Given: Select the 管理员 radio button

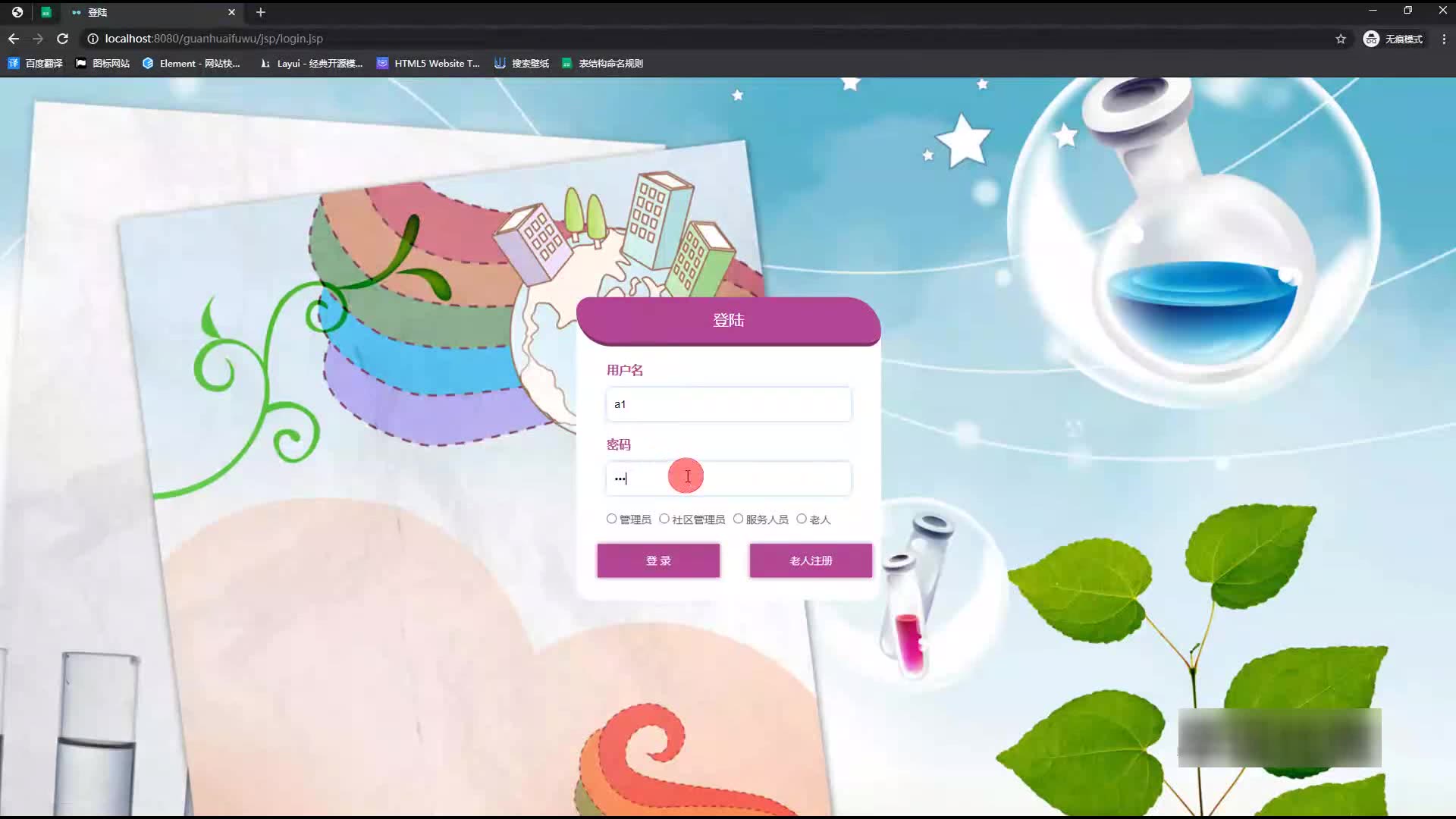Looking at the screenshot, I should coord(611,519).
